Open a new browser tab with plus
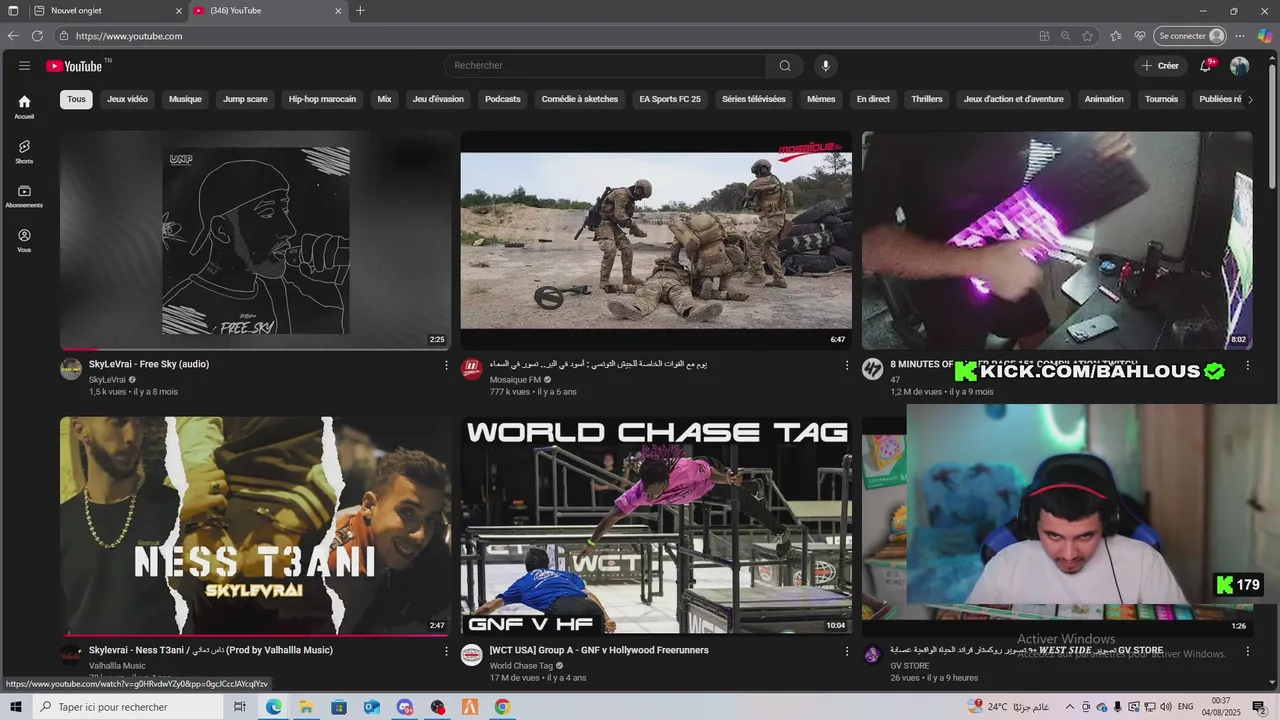 [360, 11]
